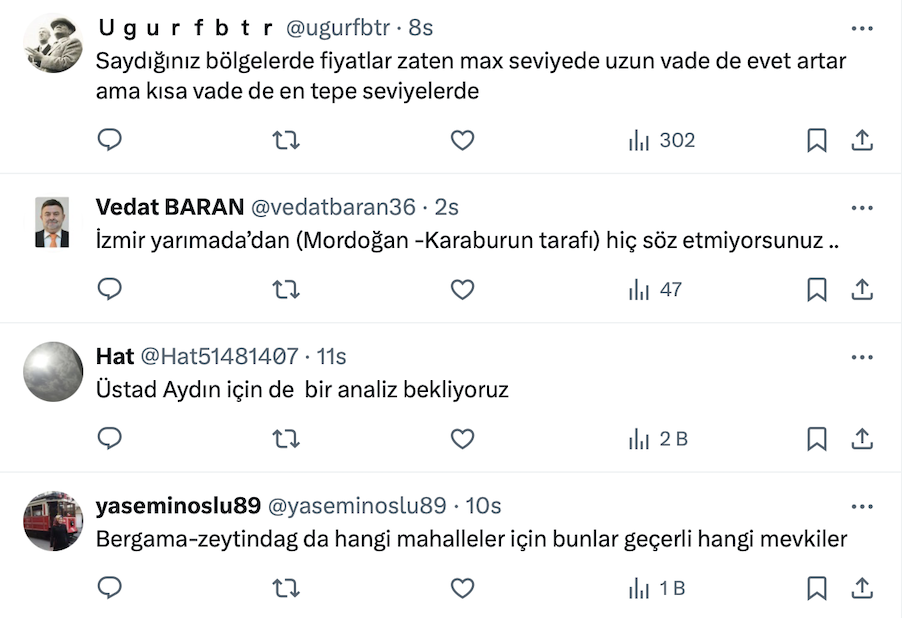Screen dimensions: 902x618
Task: Retweet Vedat BARAN's reply
Action: click(286, 290)
